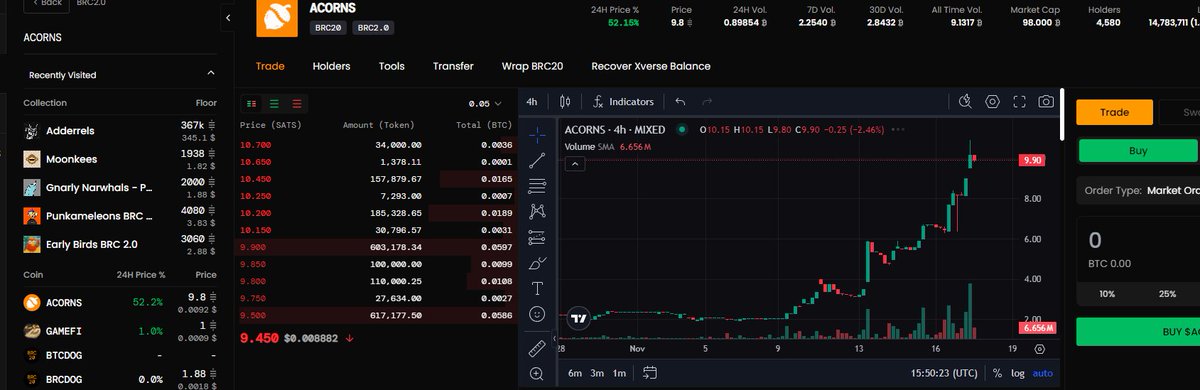Open Early Birds BRC 2.0 collection
This screenshot has height=390, width=1200.
click(120, 244)
